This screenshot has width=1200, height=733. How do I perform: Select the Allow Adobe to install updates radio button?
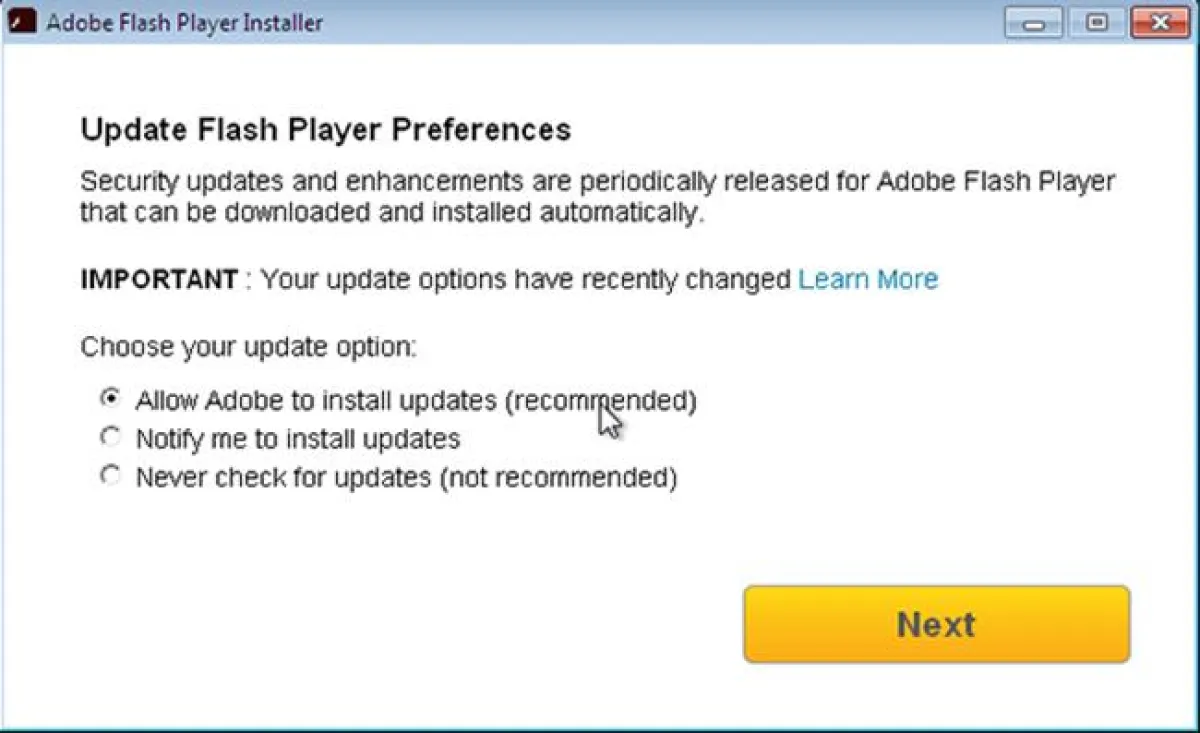point(109,398)
